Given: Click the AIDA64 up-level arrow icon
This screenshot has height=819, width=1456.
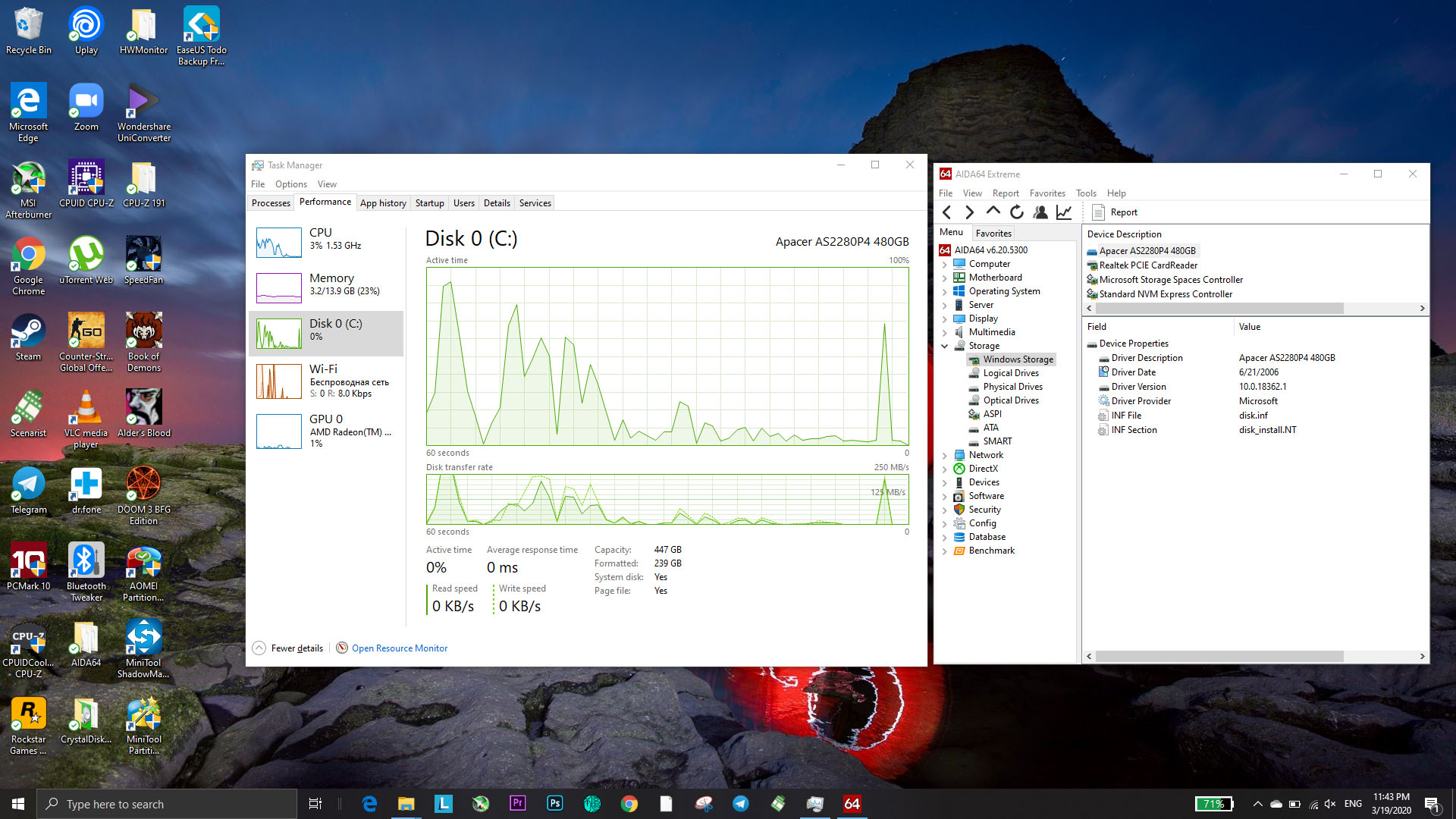Looking at the screenshot, I should (x=993, y=212).
